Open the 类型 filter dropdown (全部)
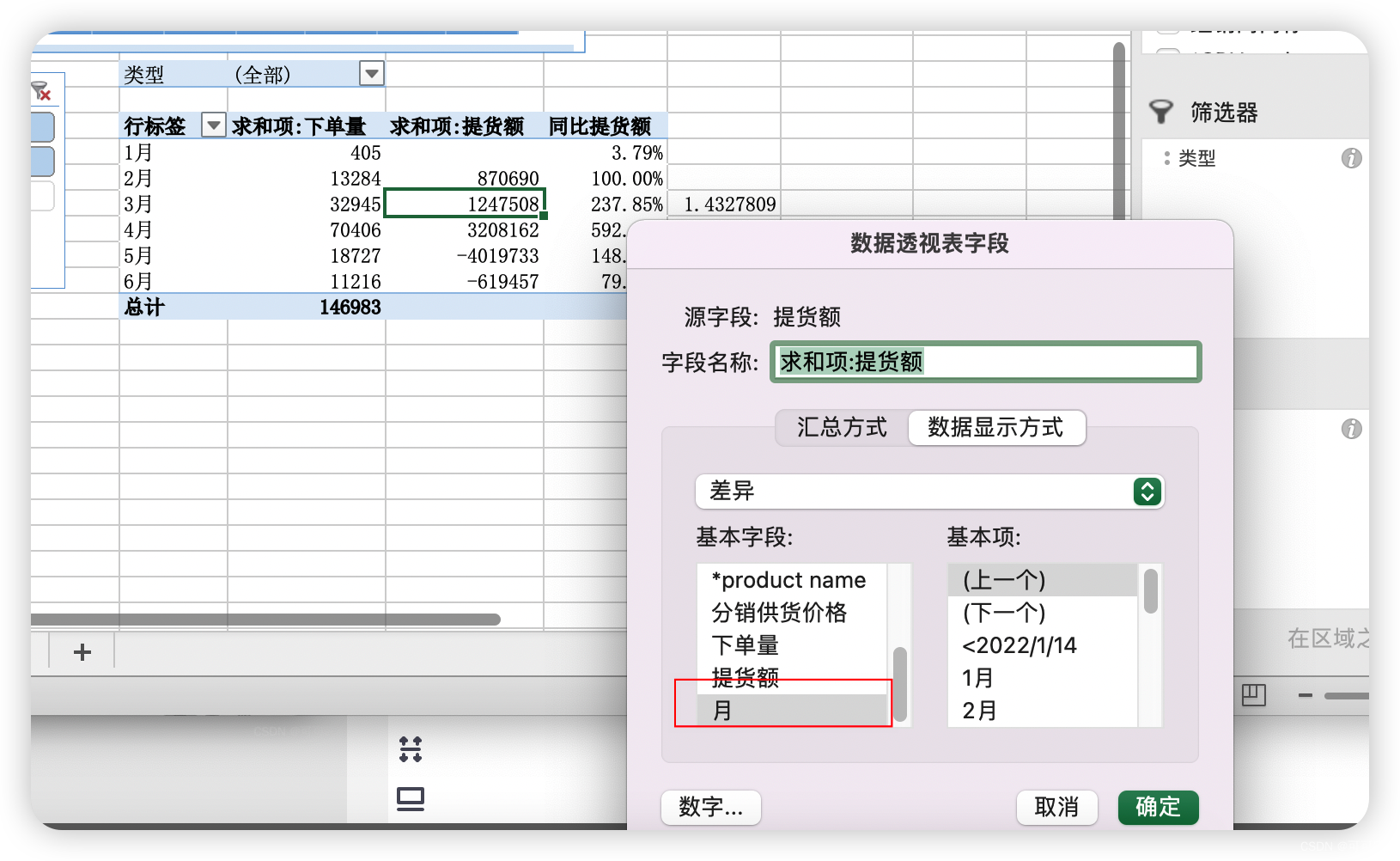Image resolution: width=1400 pixels, height=861 pixels. tap(371, 74)
